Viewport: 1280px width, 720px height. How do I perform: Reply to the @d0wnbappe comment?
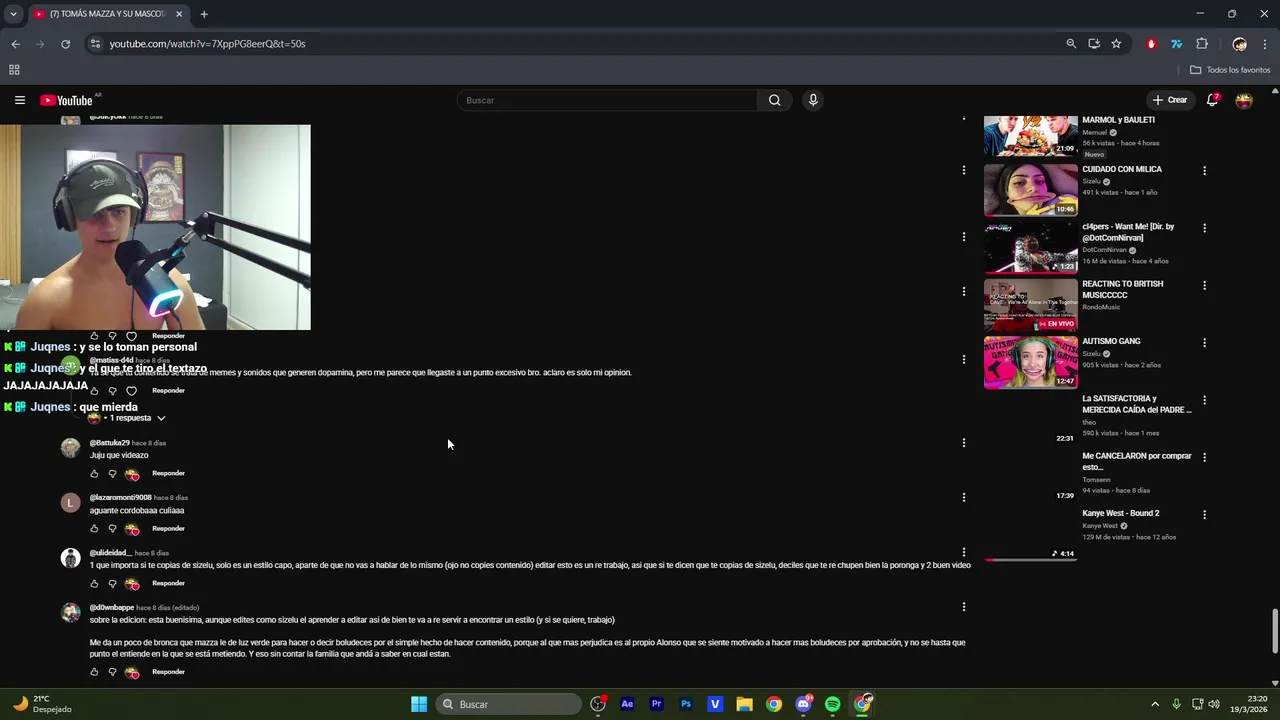tap(168, 672)
